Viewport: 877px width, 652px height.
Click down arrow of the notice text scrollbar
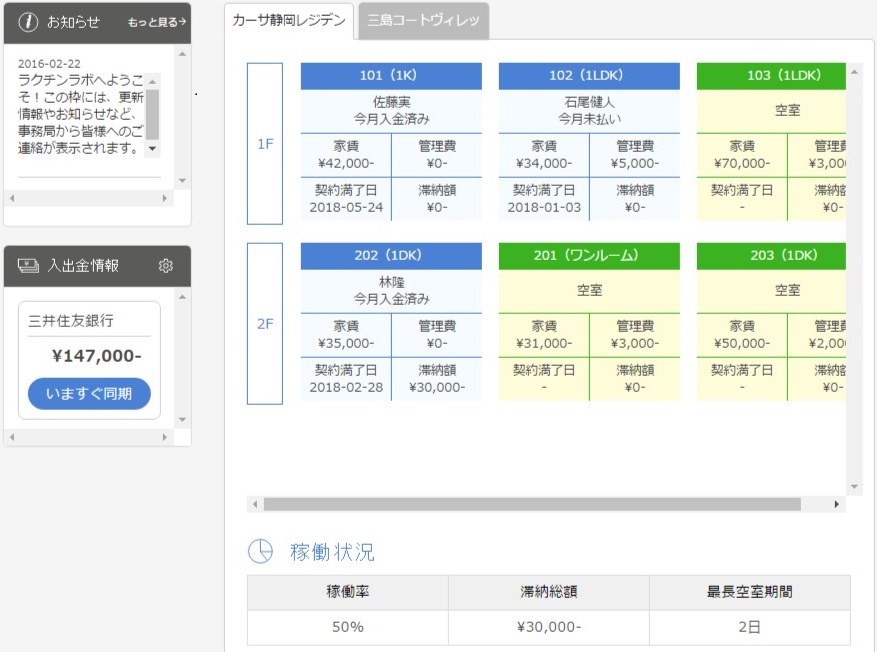pos(152,149)
